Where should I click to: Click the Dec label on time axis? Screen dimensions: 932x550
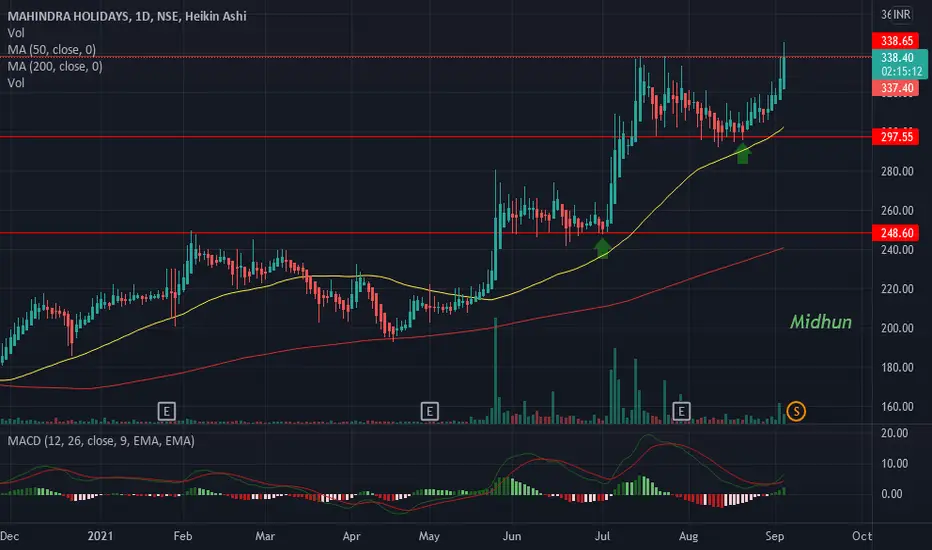coord(10,536)
